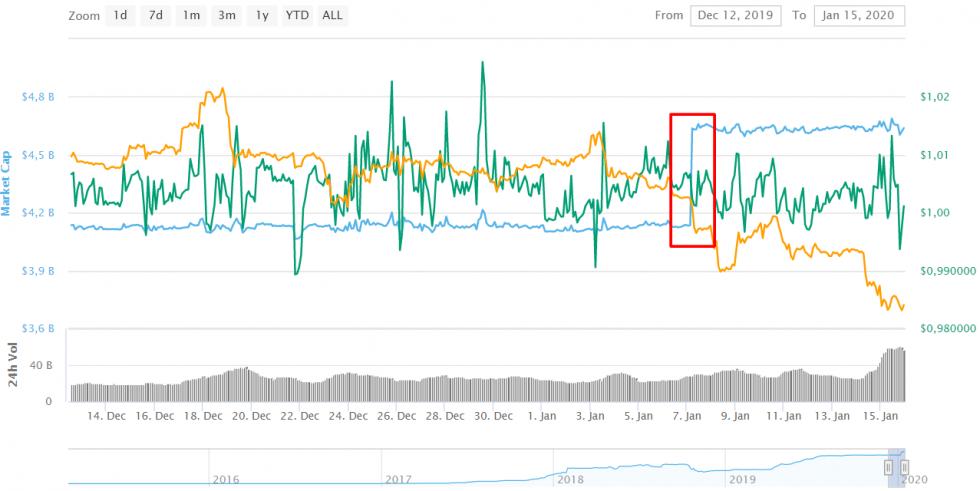Click the right navigator range handle
980x491 pixels.
pos(904,466)
